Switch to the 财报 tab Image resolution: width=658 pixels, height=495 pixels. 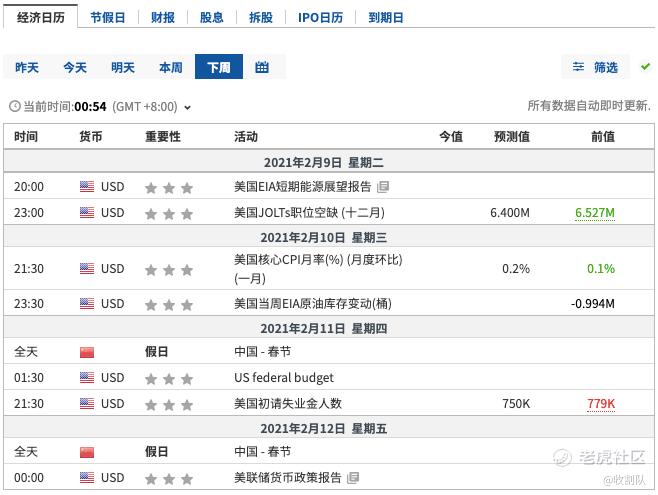point(163,18)
